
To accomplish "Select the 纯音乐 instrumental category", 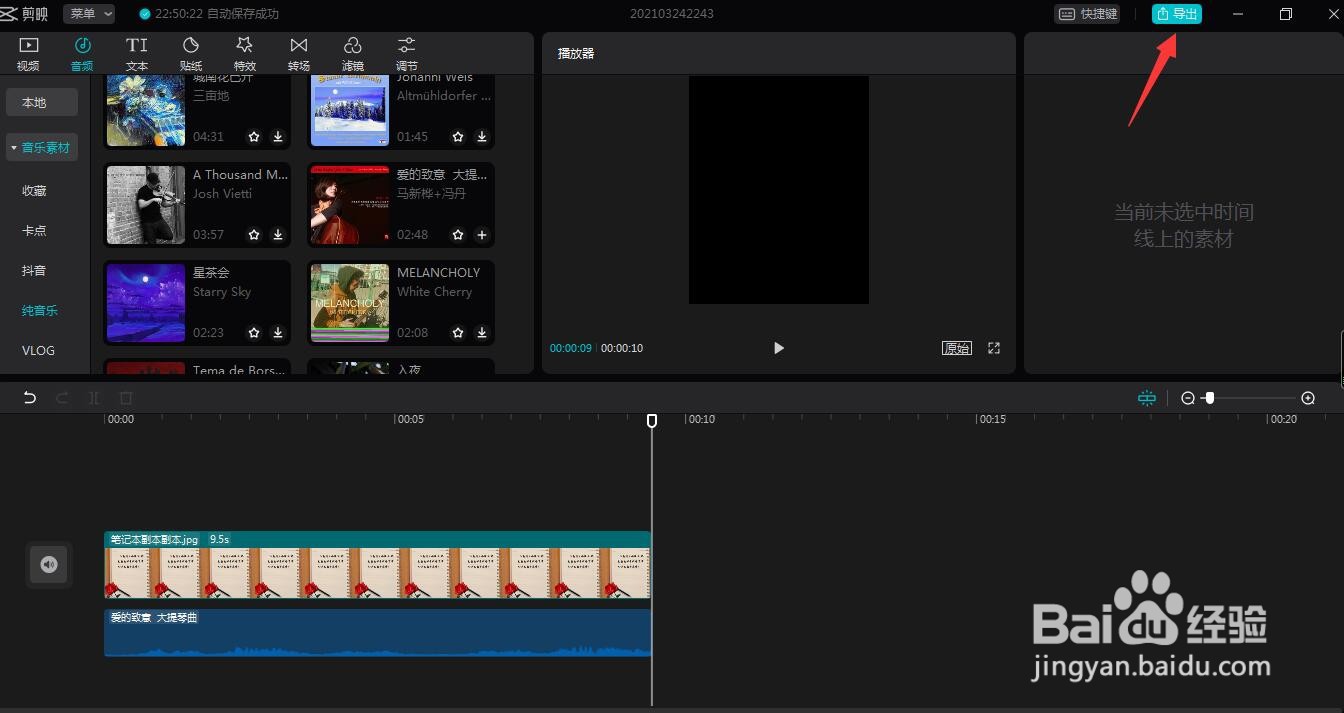I will 40,310.
